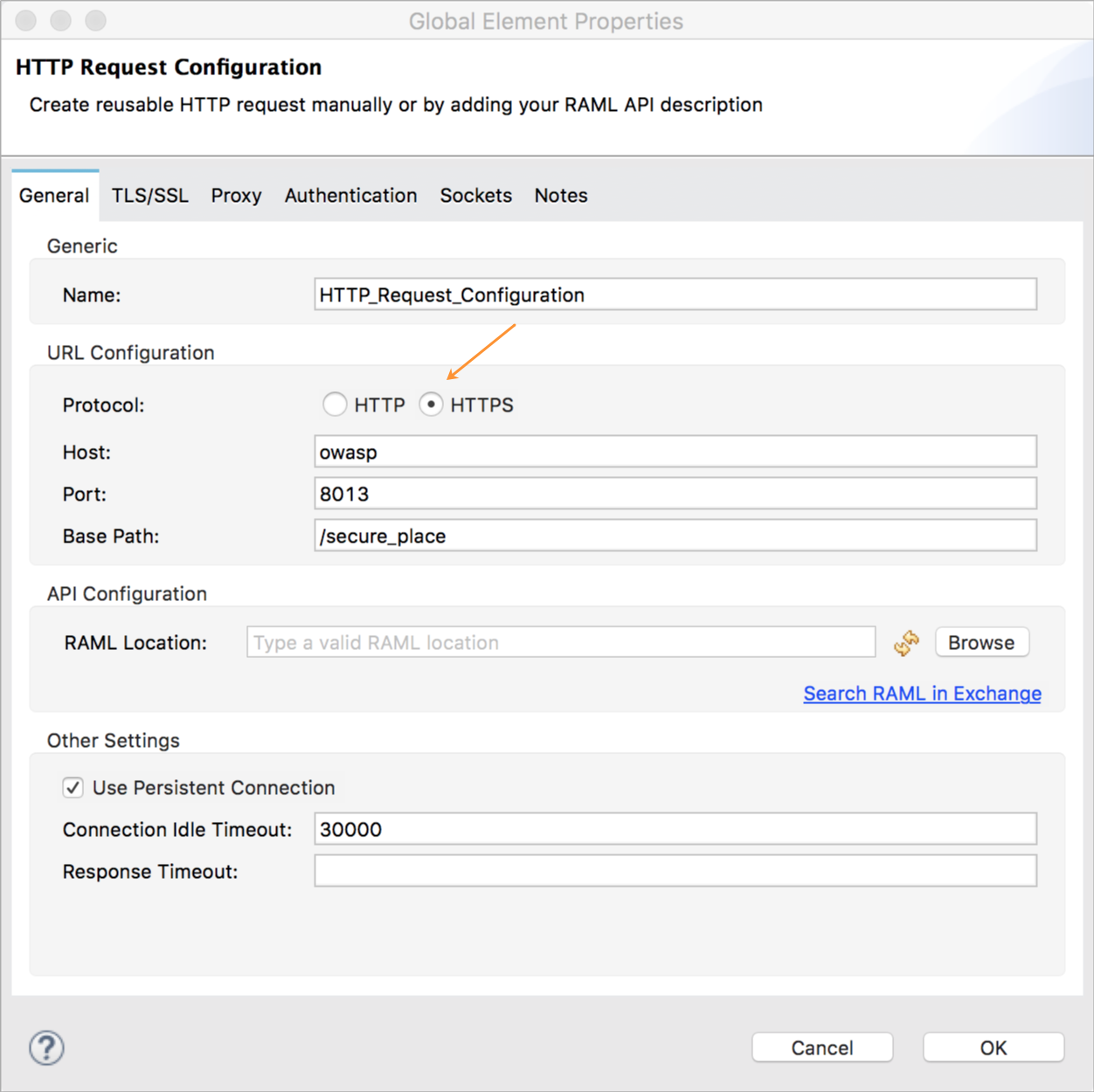Screen dimensions: 1094x1092
Task: Click the Name input field
Action: click(675, 294)
